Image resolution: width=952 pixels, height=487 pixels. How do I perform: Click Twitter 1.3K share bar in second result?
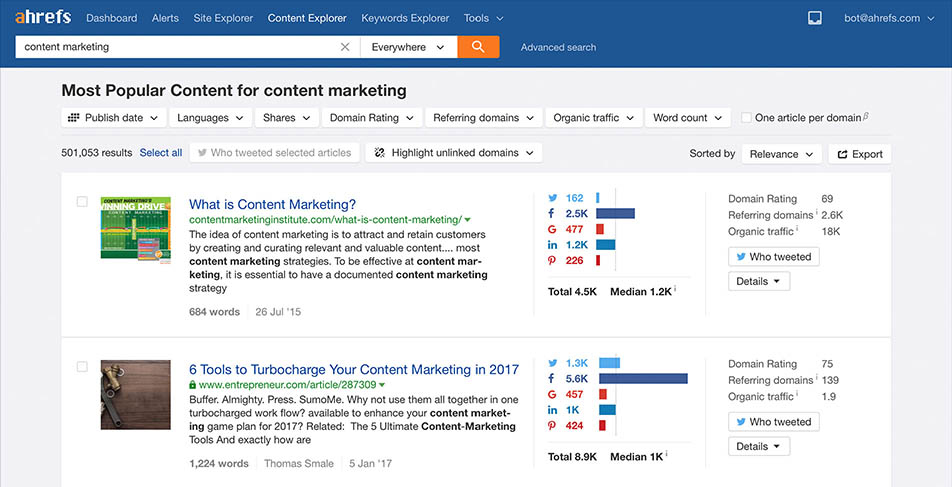(x=610, y=363)
